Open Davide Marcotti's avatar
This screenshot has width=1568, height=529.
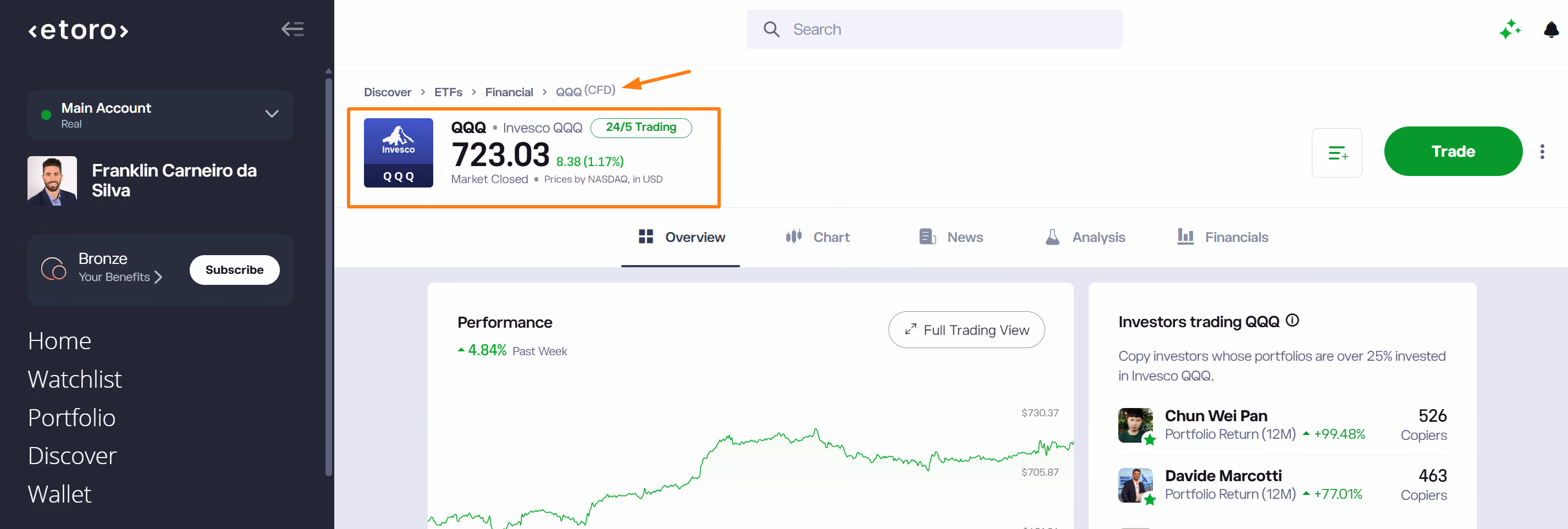click(1136, 485)
